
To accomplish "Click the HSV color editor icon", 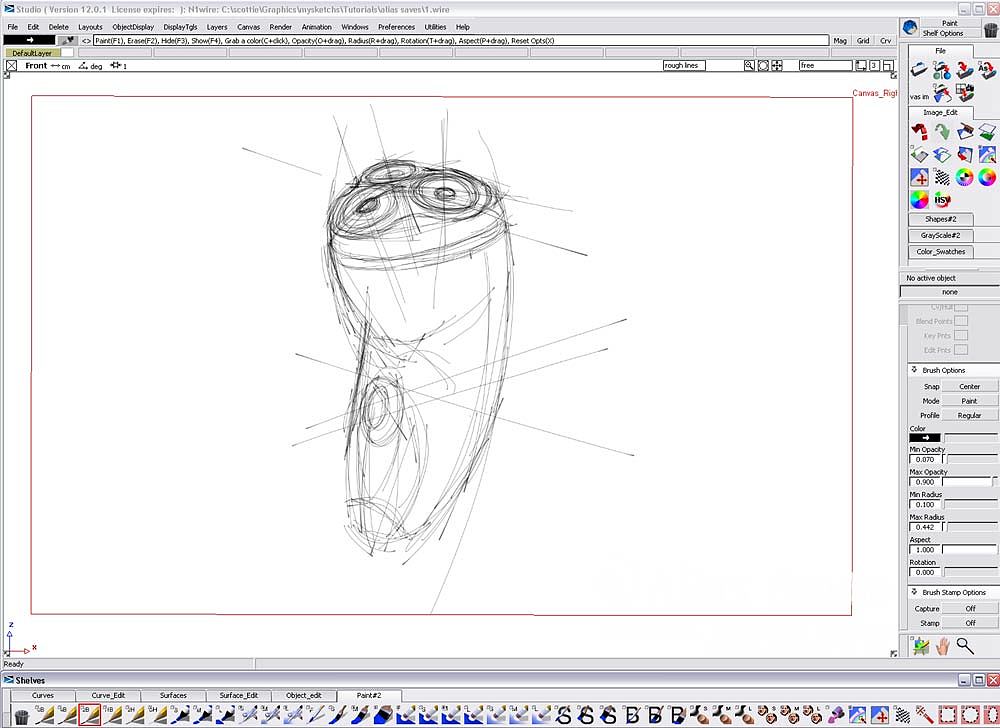I will pos(941,200).
